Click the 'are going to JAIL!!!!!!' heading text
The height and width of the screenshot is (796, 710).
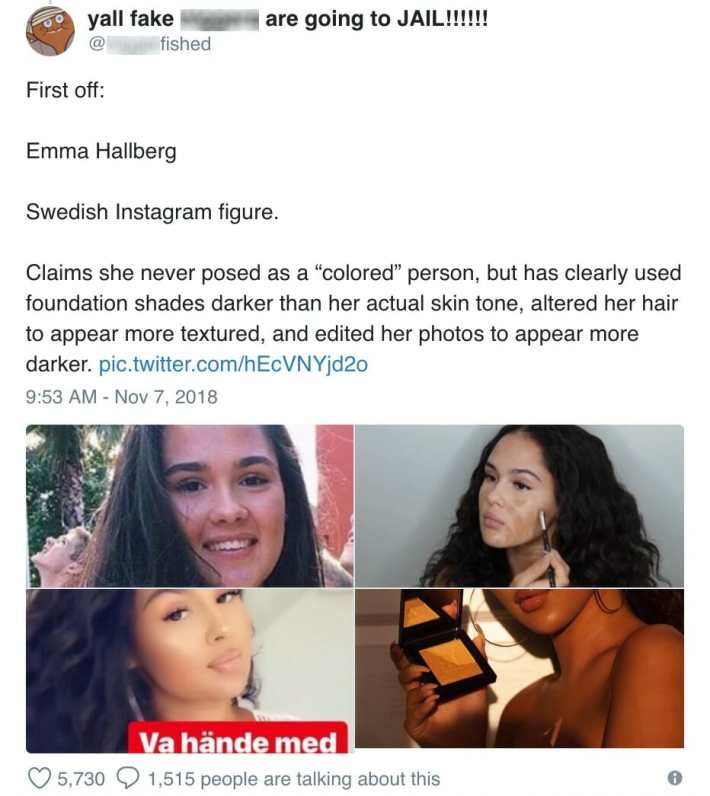click(377, 19)
